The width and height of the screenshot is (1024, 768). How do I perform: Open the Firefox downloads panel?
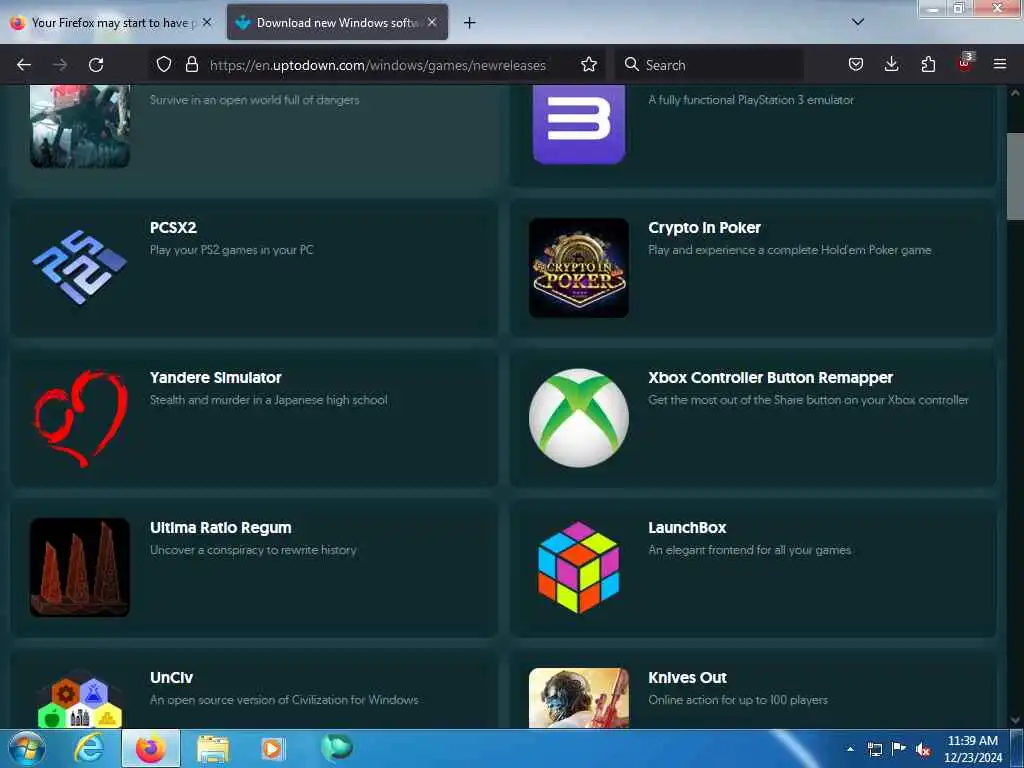click(x=891, y=65)
